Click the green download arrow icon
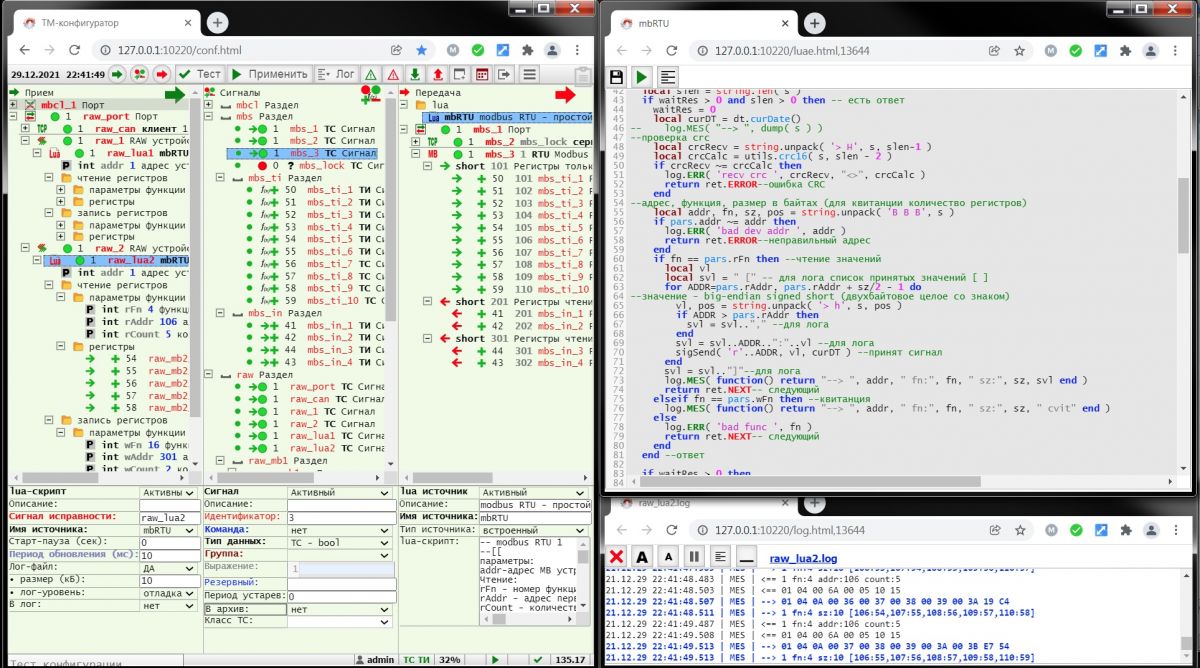 tap(415, 74)
